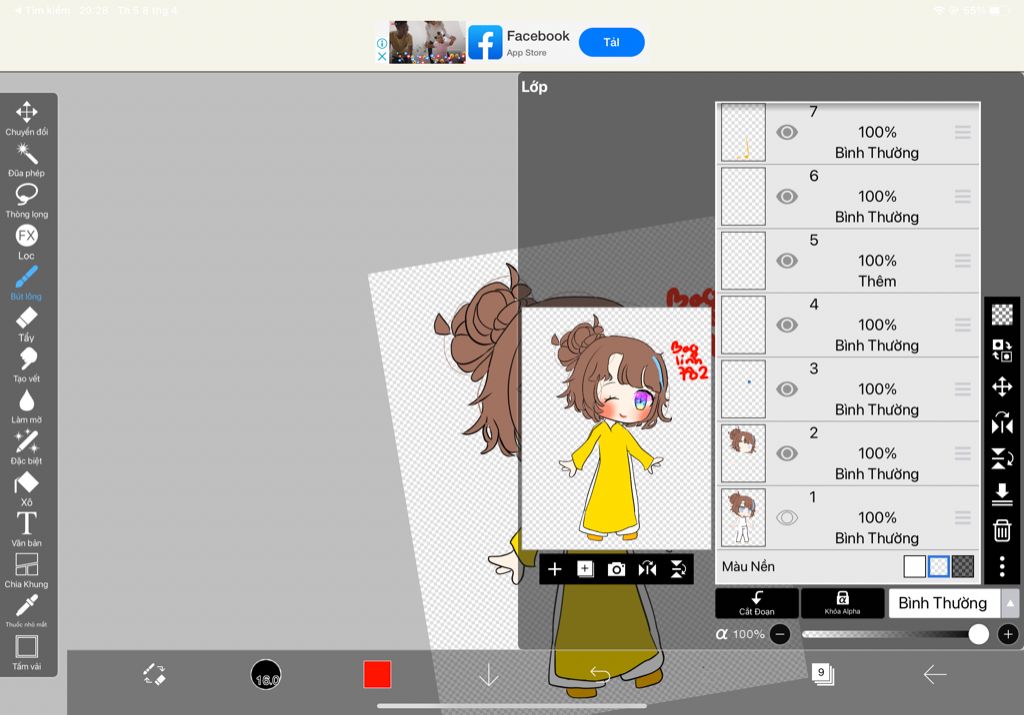Open the FX Lọc filter tool
Viewport: 1024px width, 715px height.
coord(27,242)
